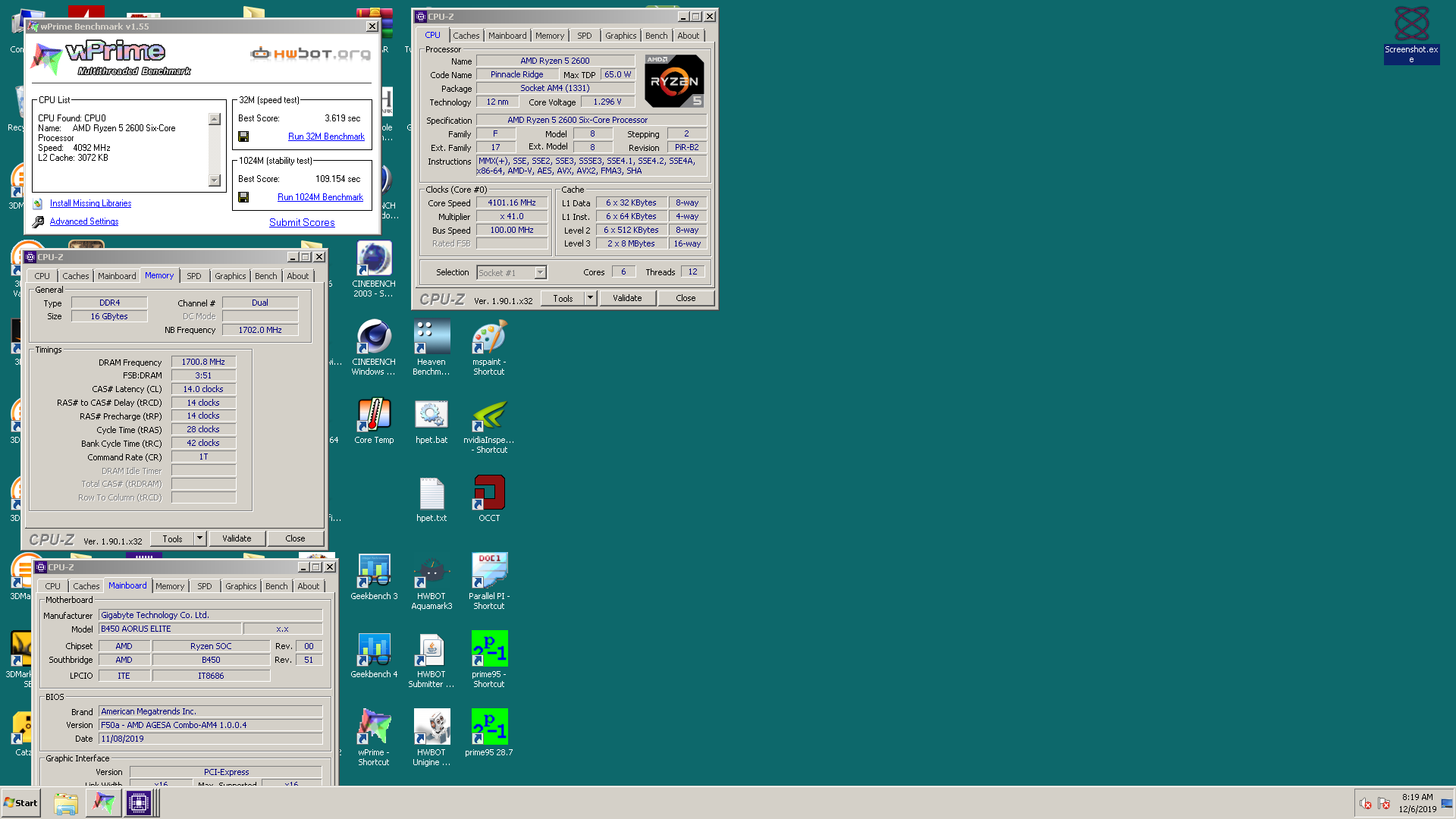Viewport: 1456px width, 819px height.
Task: Launch Core Temp from desktop
Action: coord(374,422)
